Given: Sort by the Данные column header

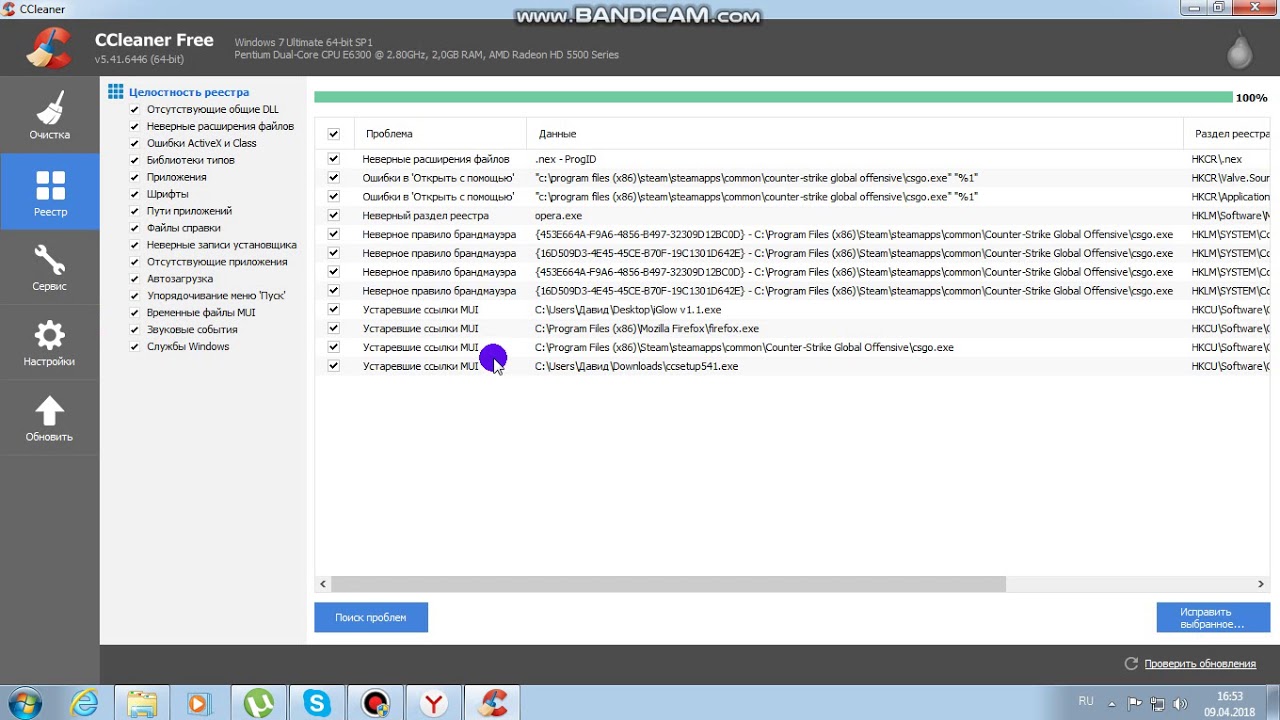Looking at the screenshot, I should (855, 134).
